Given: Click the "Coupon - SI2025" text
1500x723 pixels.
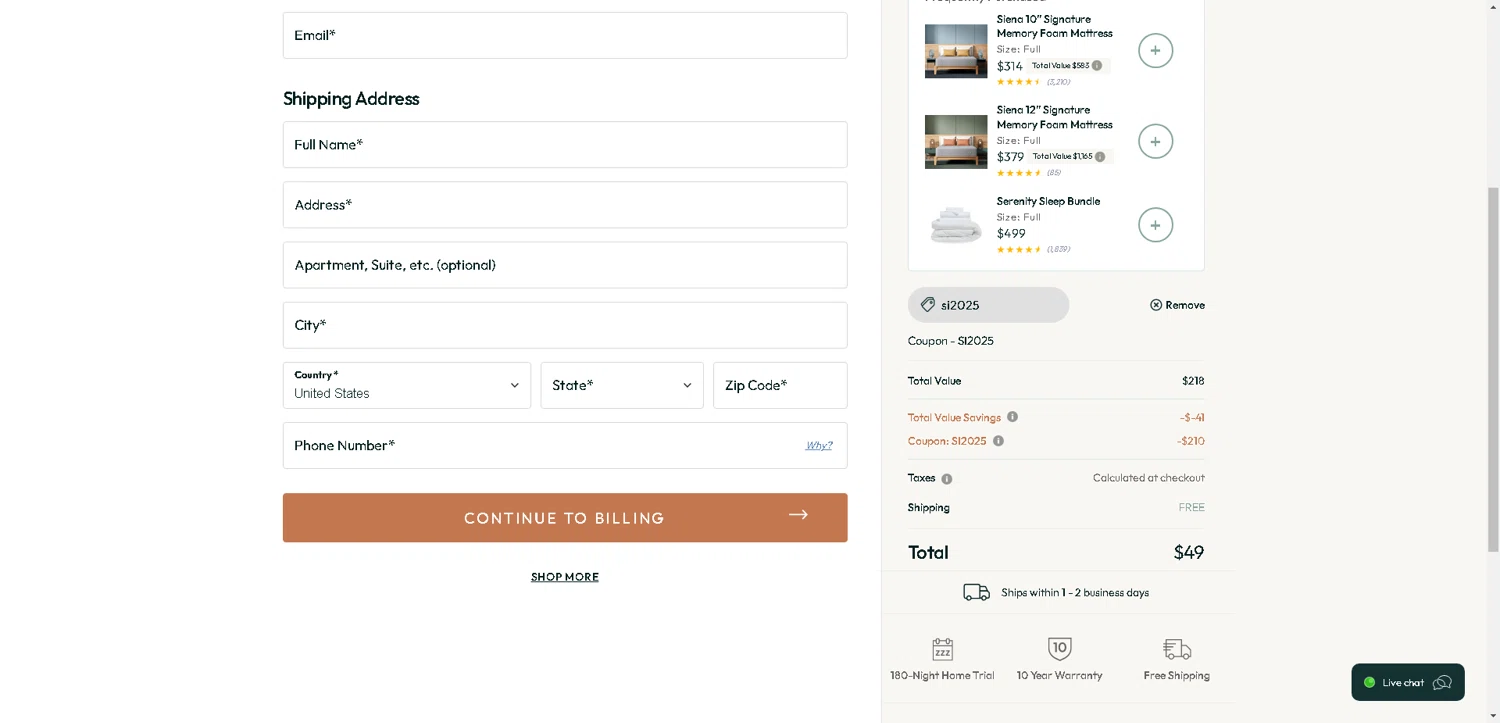Looking at the screenshot, I should click(951, 341).
